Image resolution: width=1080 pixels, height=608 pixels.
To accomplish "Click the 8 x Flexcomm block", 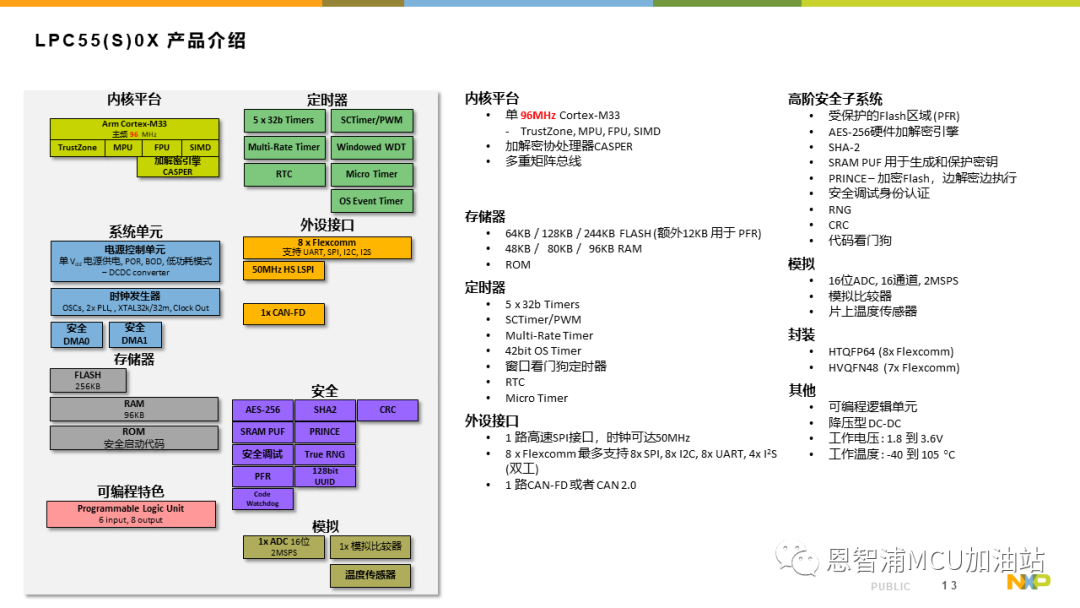I will [x=327, y=247].
